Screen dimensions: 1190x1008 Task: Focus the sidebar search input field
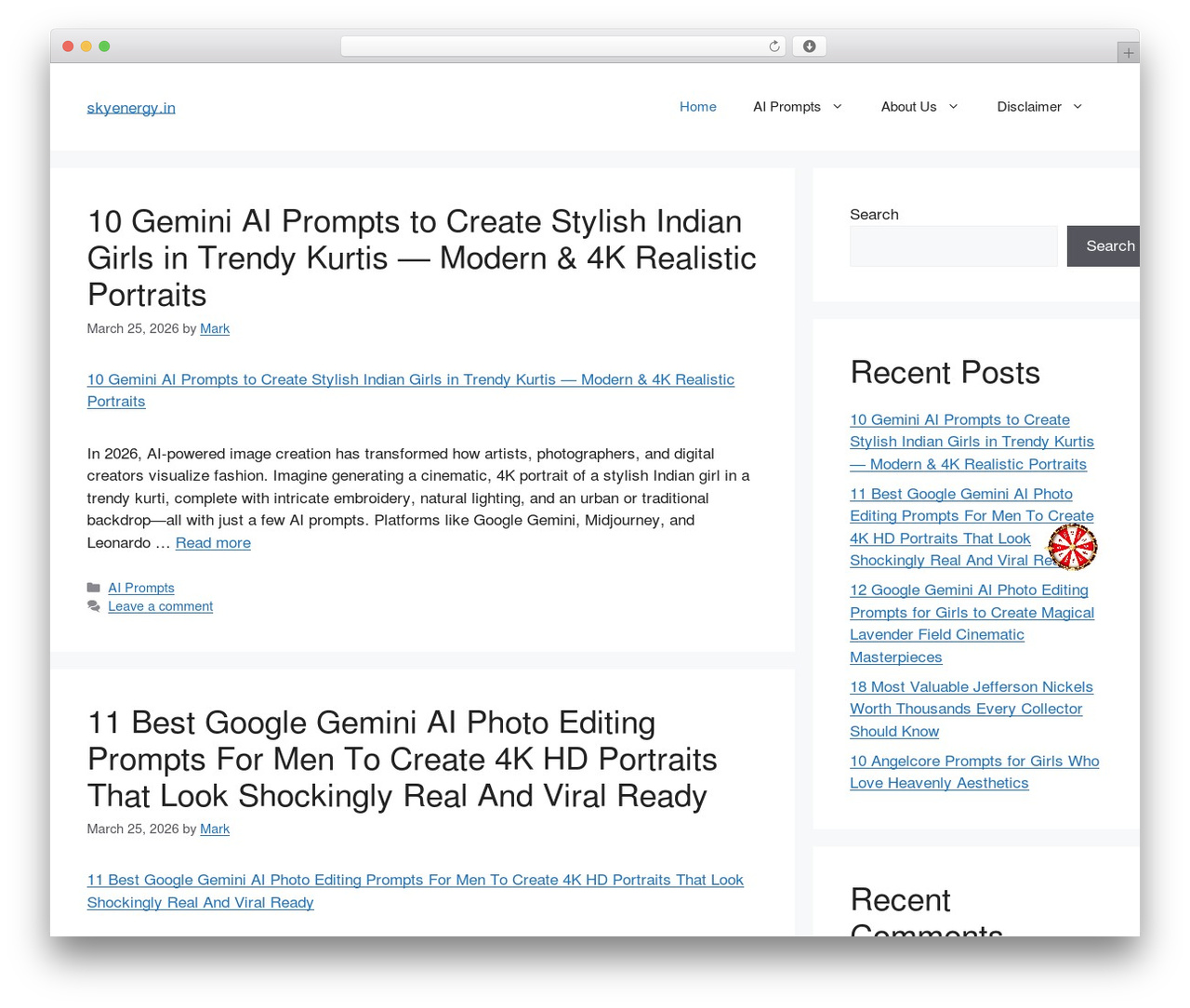coord(954,246)
